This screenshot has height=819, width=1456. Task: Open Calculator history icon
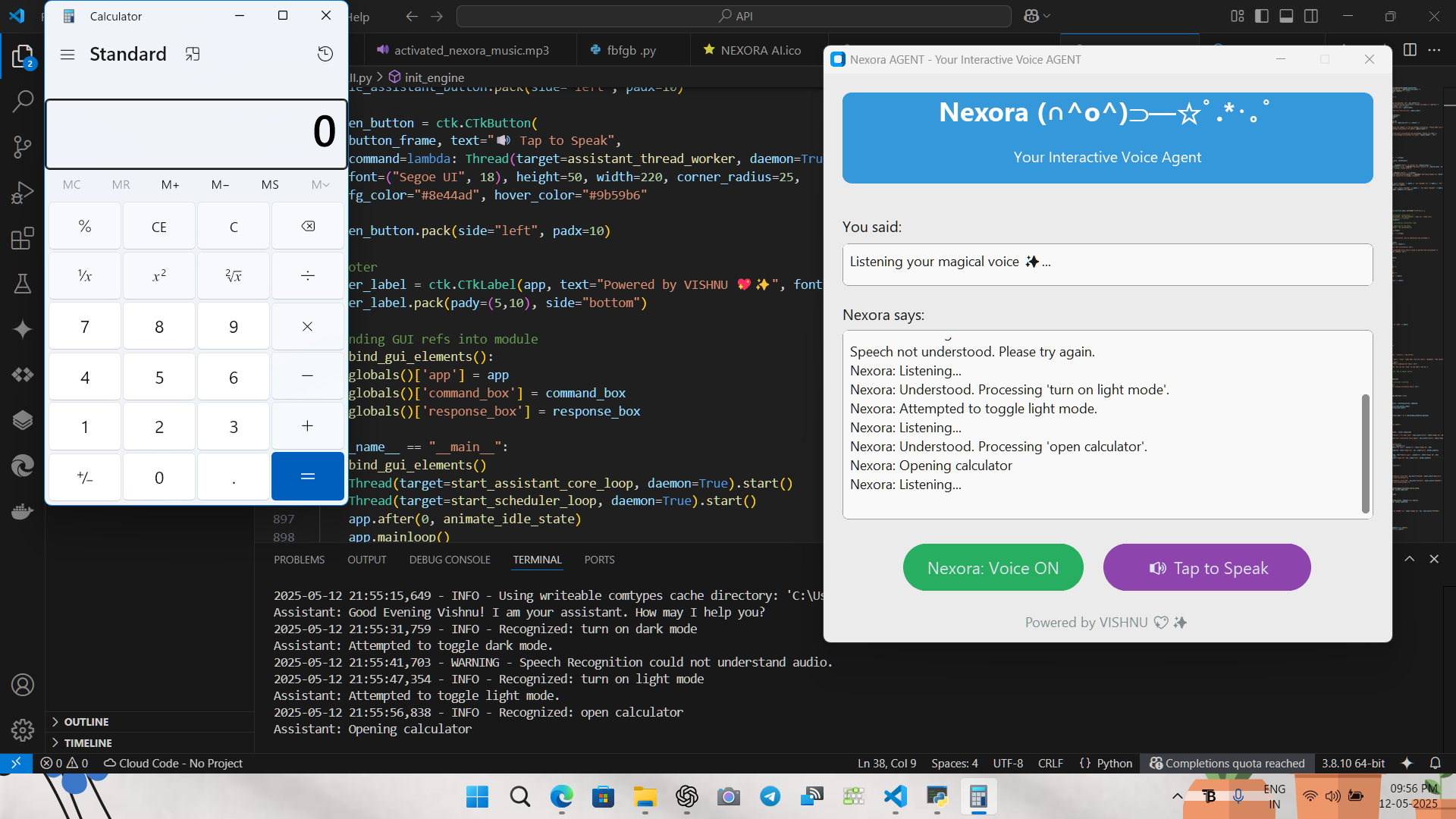click(x=325, y=54)
